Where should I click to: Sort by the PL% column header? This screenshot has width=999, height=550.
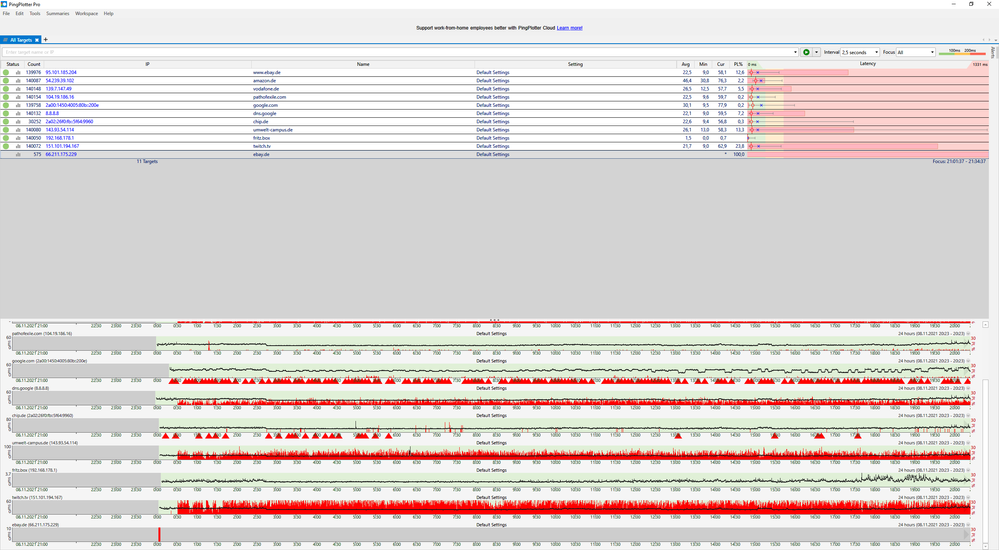(738, 64)
